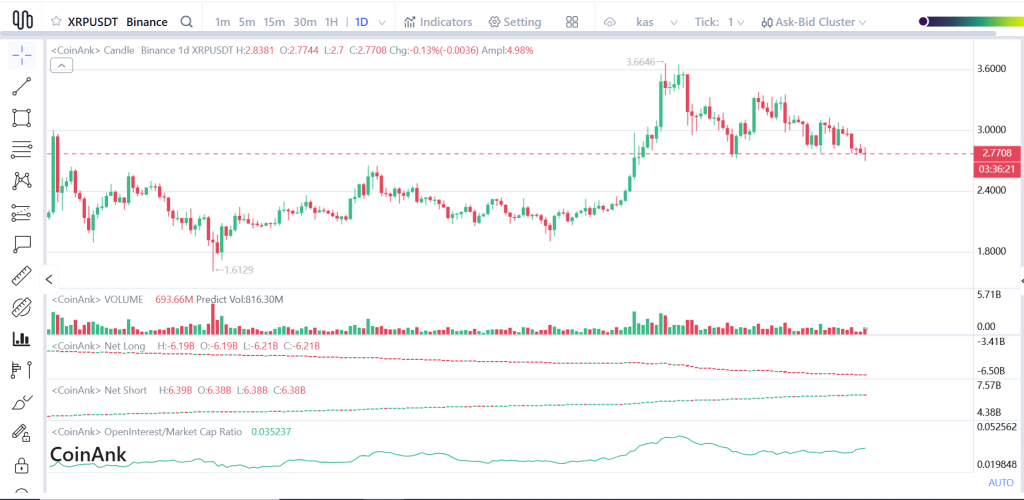The width and height of the screenshot is (1024, 500).
Task: Switch to the 15m timeframe
Action: 274,22
